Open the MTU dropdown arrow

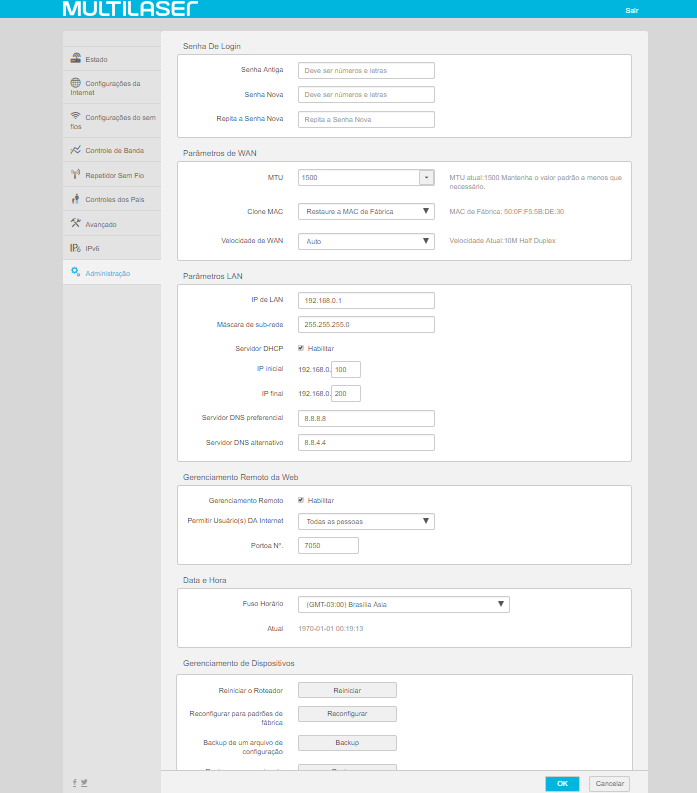point(426,178)
